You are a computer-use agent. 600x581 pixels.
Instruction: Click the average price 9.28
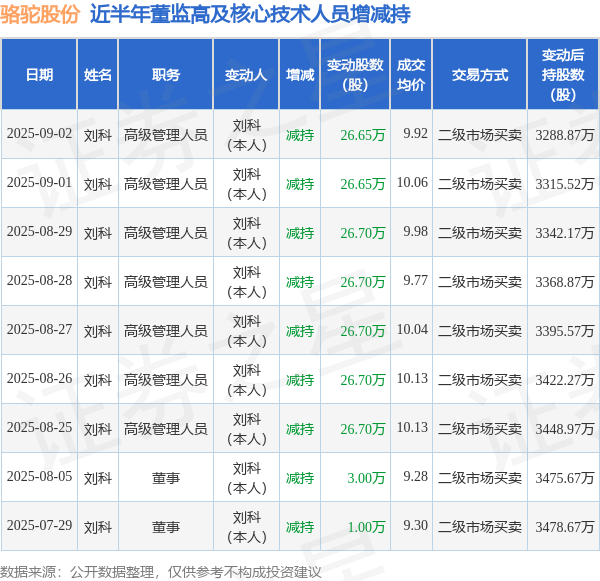[x=415, y=477]
